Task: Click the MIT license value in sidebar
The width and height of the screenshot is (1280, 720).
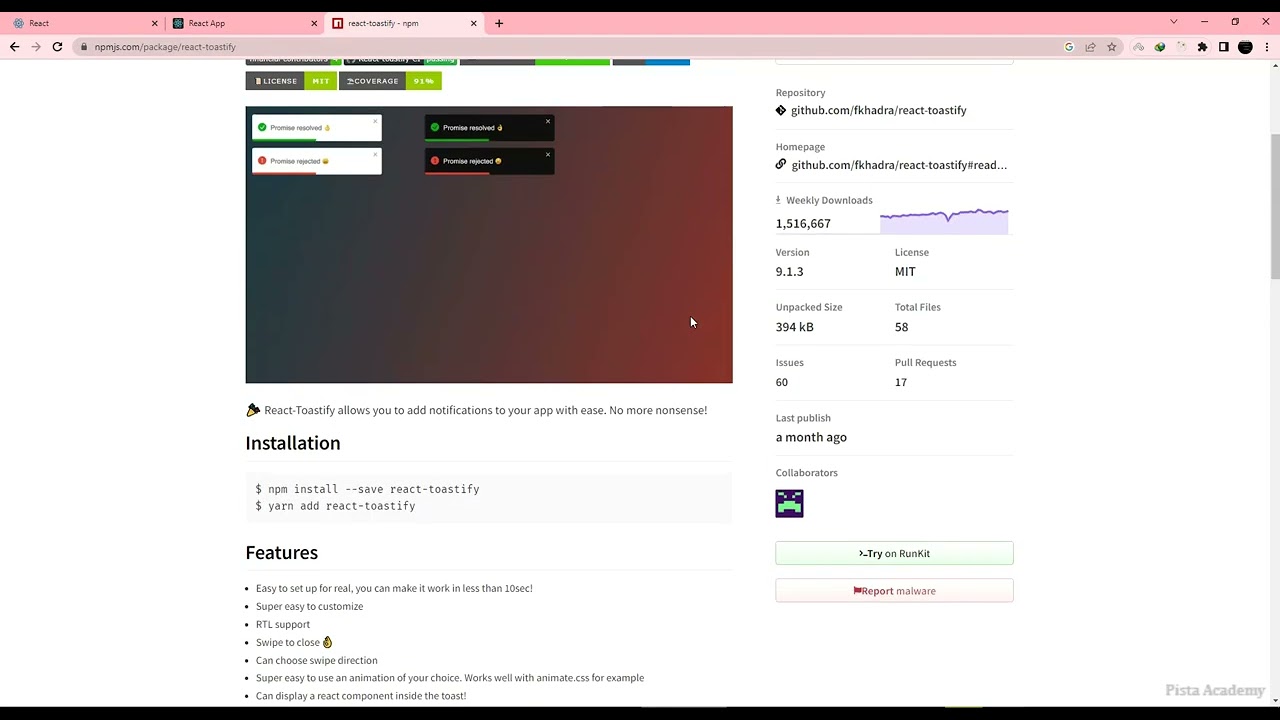Action: pos(905,272)
